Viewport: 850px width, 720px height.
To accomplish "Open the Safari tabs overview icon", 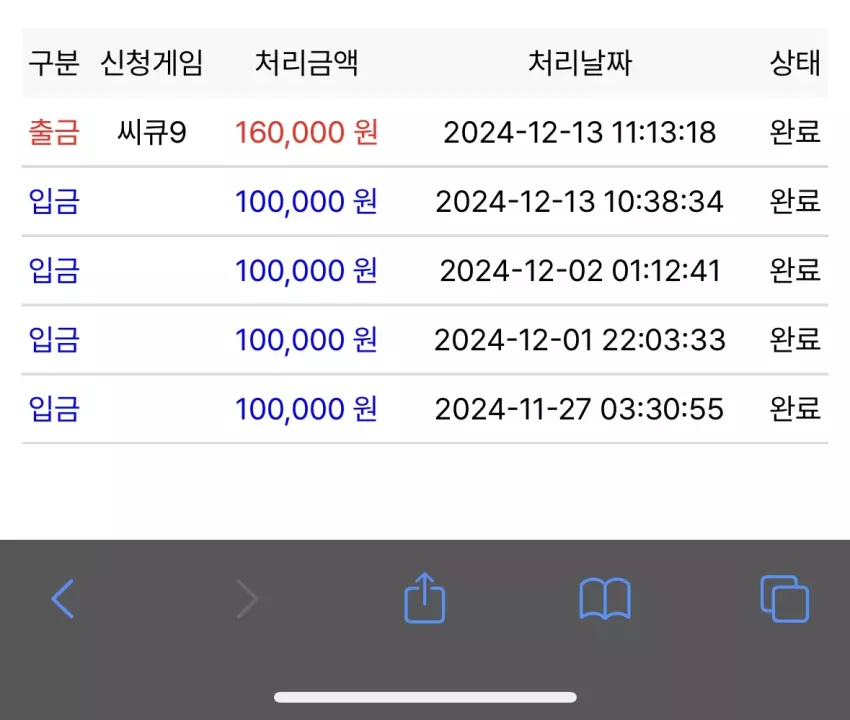I will click(x=784, y=599).
